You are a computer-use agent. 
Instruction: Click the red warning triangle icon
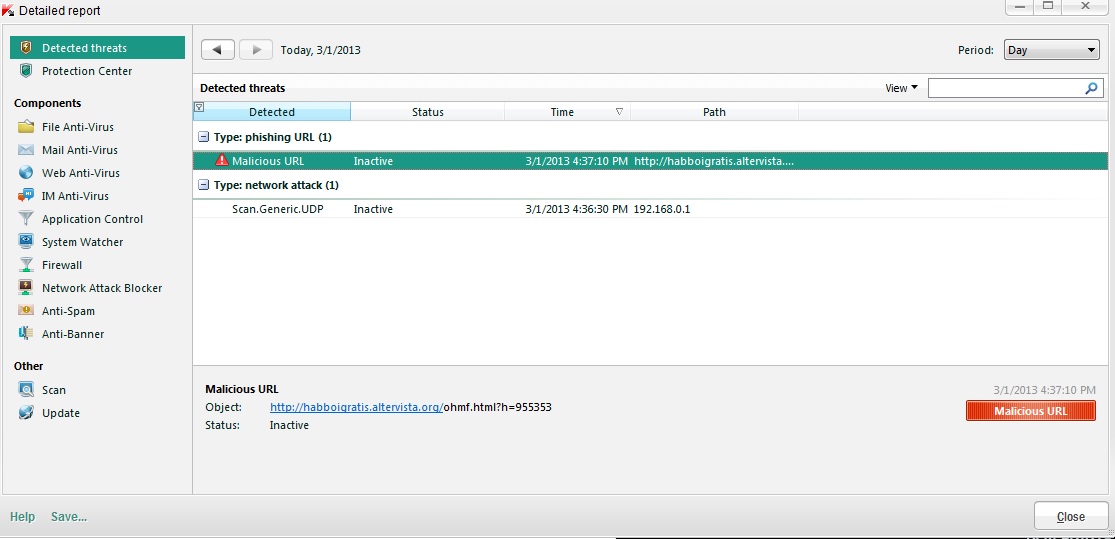(x=222, y=160)
